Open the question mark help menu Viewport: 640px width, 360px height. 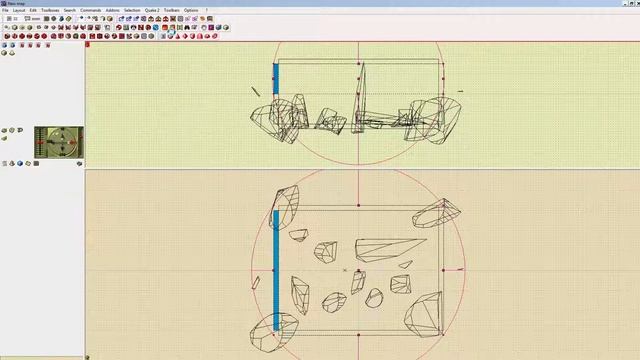(207, 10)
